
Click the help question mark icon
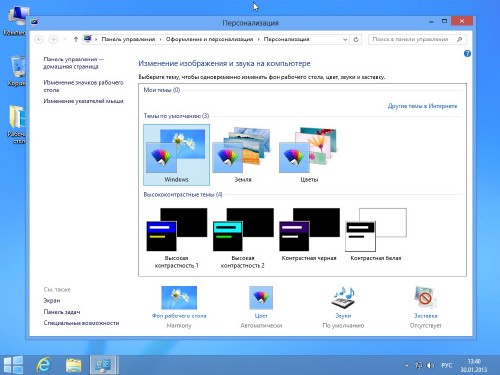467,54
